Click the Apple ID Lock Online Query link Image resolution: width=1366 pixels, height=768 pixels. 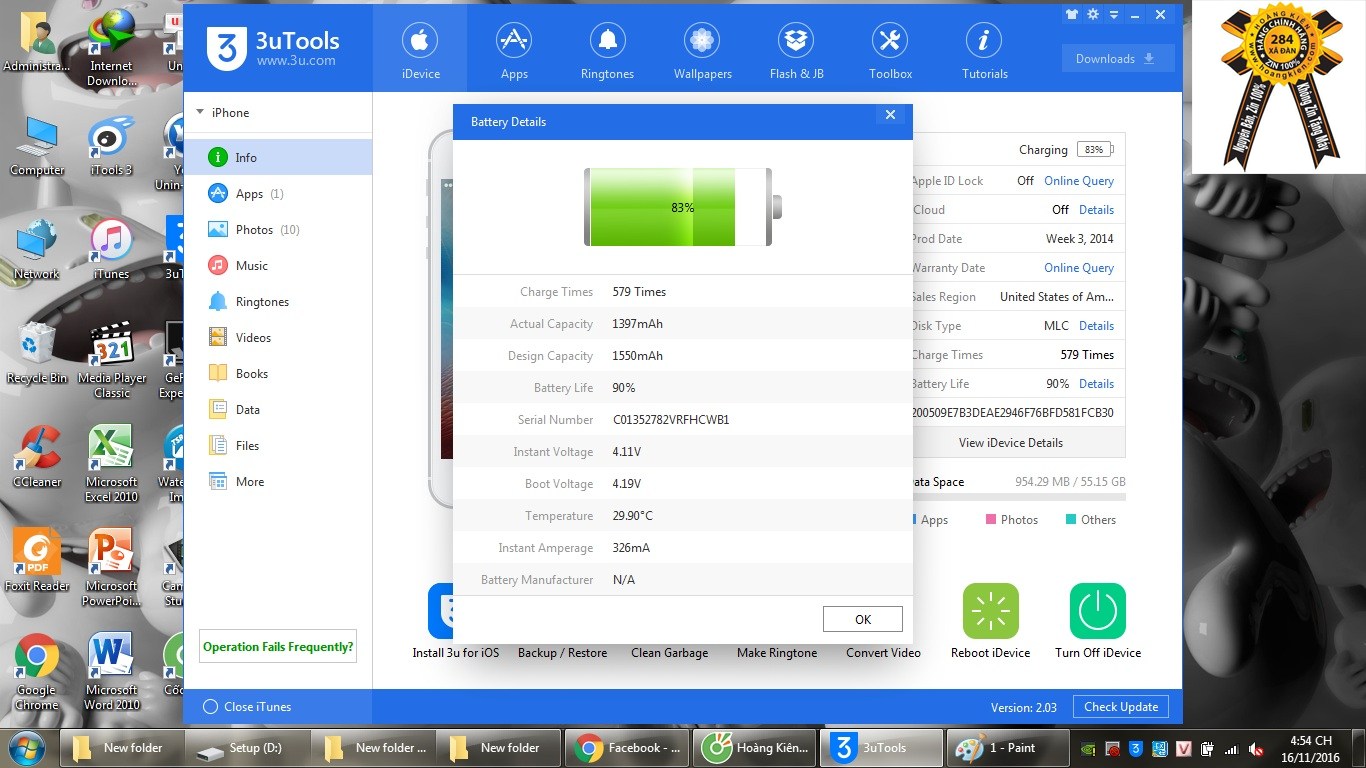point(1078,181)
